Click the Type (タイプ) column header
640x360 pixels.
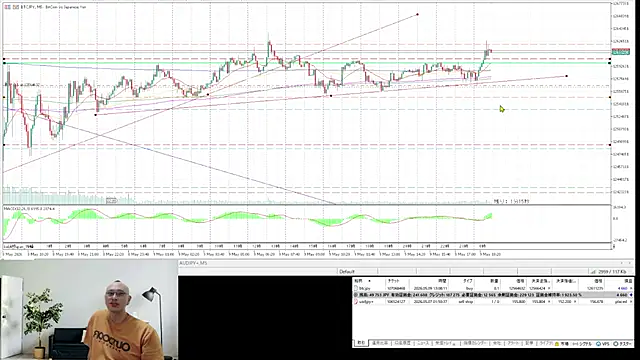tap(467, 281)
